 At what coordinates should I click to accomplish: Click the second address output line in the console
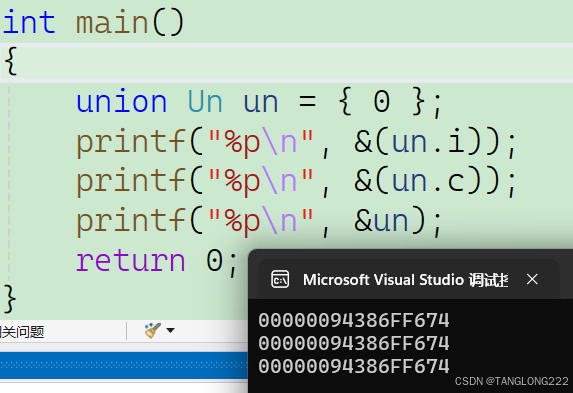(x=354, y=343)
